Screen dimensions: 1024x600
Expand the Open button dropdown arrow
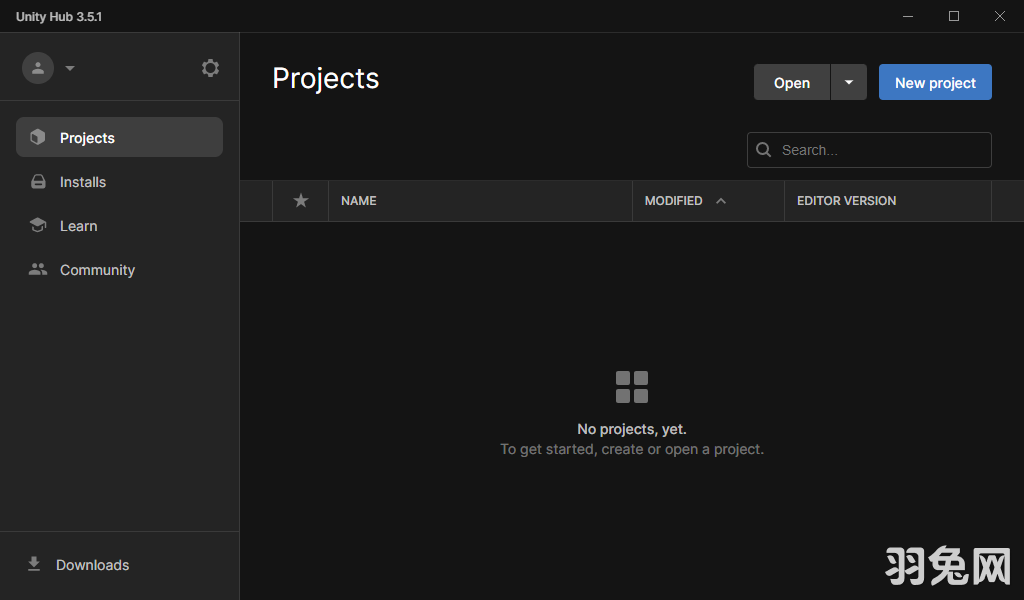tap(849, 83)
